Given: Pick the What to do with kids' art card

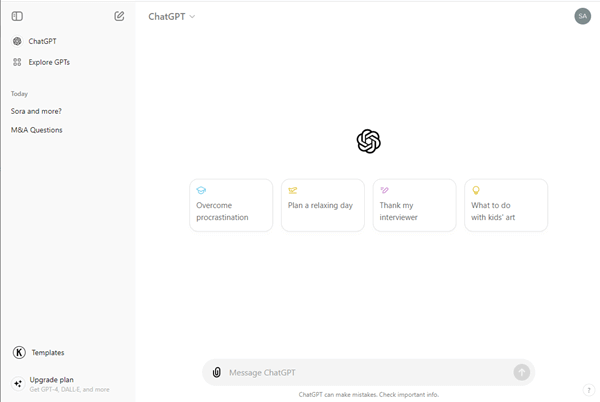Looking at the screenshot, I should (506, 205).
